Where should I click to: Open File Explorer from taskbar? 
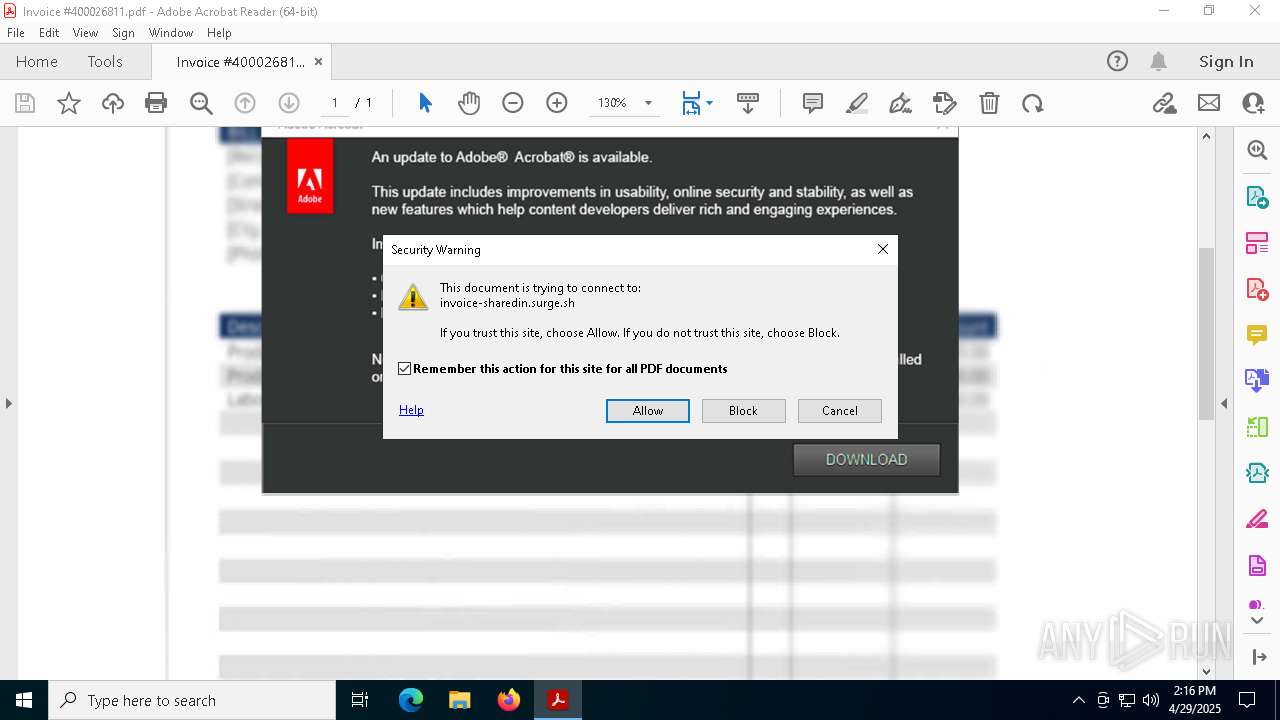(459, 700)
